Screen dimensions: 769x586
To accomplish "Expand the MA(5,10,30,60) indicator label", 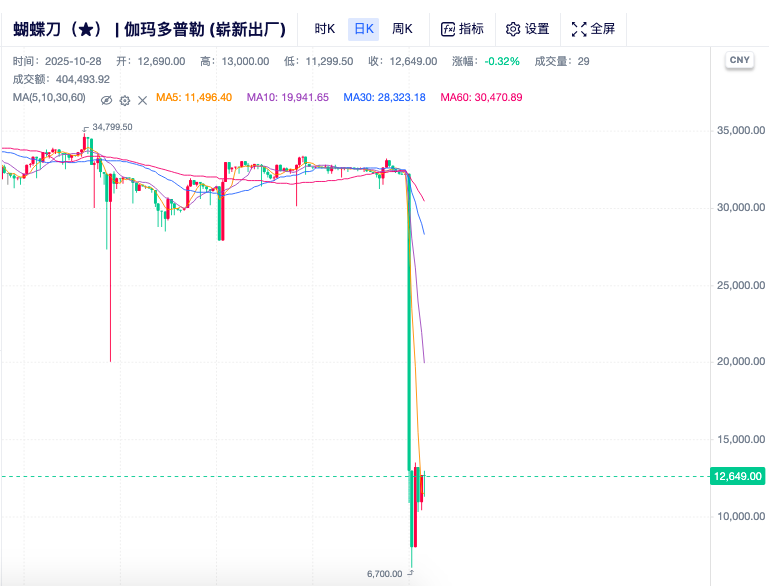I will pyautogui.click(x=49, y=98).
